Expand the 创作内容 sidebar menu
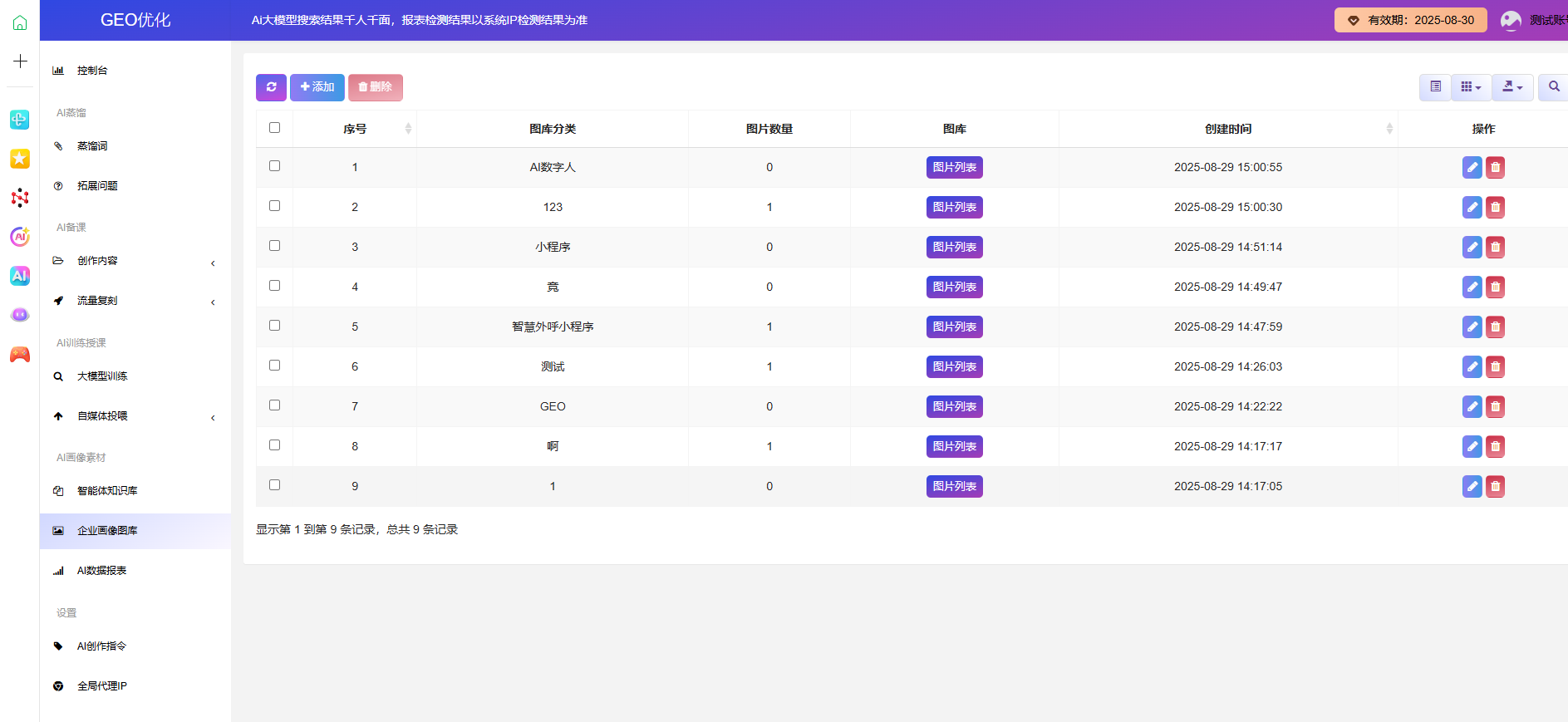The image size is (1568, 722). click(133, 261)
